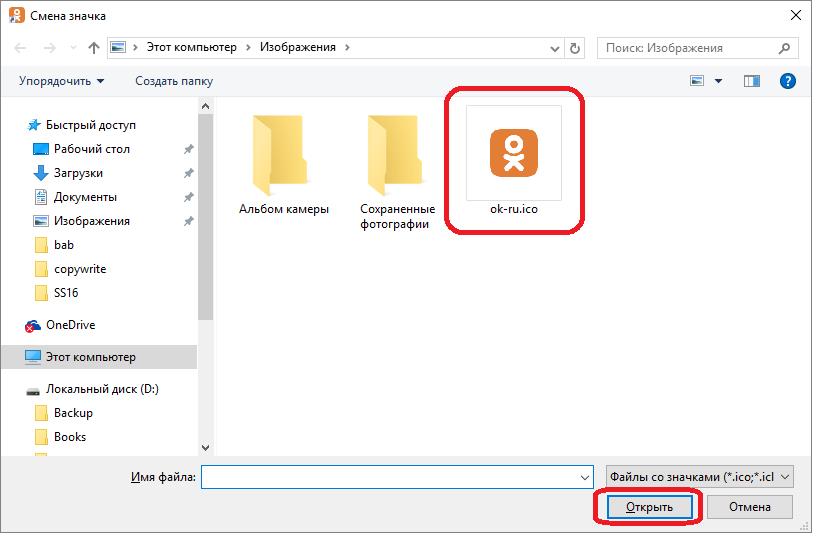Click the help question mark icon
Viewport: 821px width, 540px height.
[x=787, y=81]
